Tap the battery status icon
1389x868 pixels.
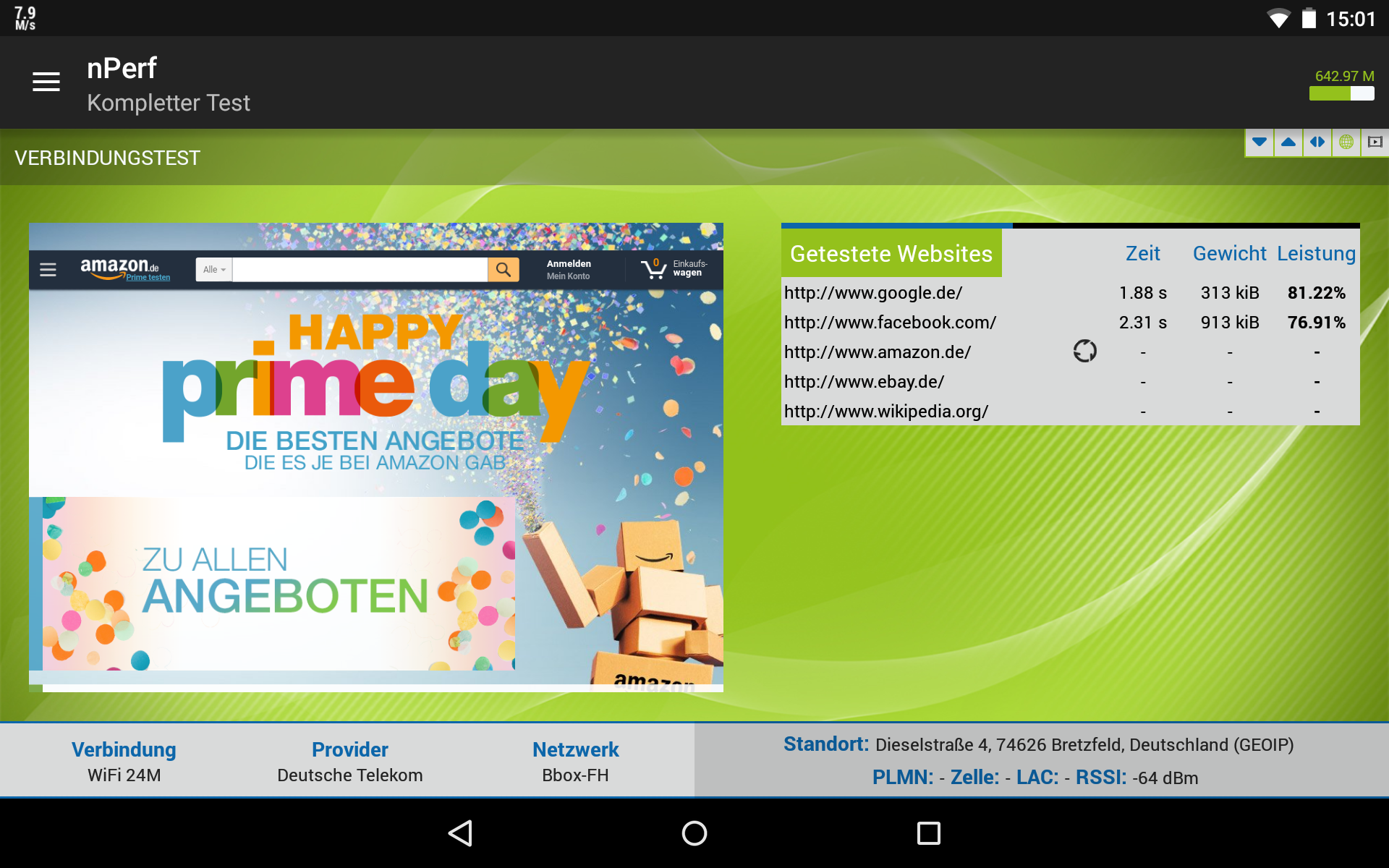[x=1309, y=18]
